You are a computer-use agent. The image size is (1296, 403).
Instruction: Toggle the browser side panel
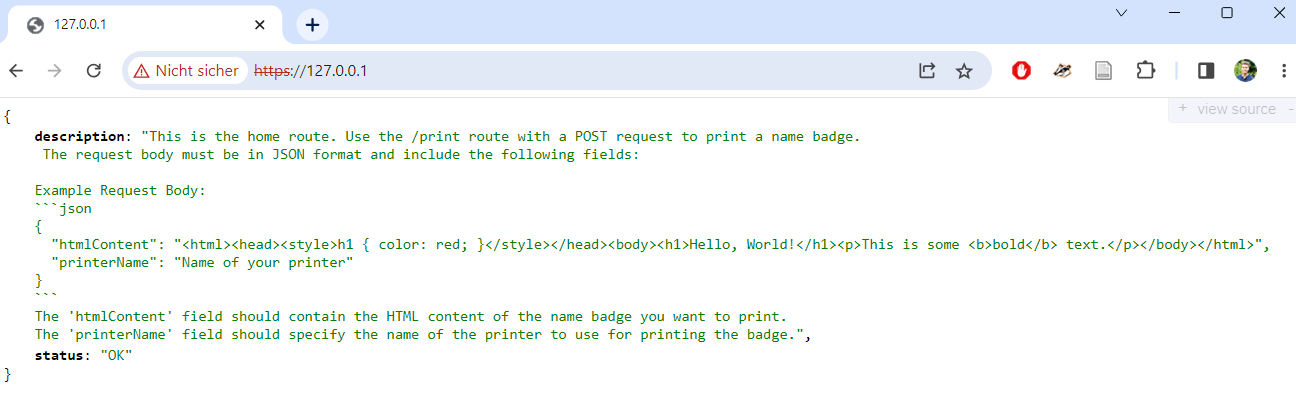tap(1206, 71)
